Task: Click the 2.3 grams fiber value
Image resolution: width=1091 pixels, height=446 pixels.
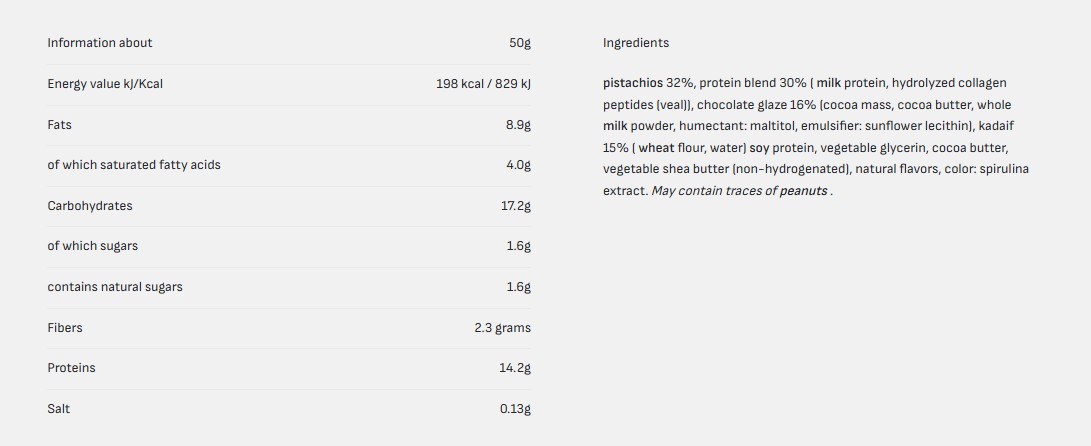Action: coord(502,328)
